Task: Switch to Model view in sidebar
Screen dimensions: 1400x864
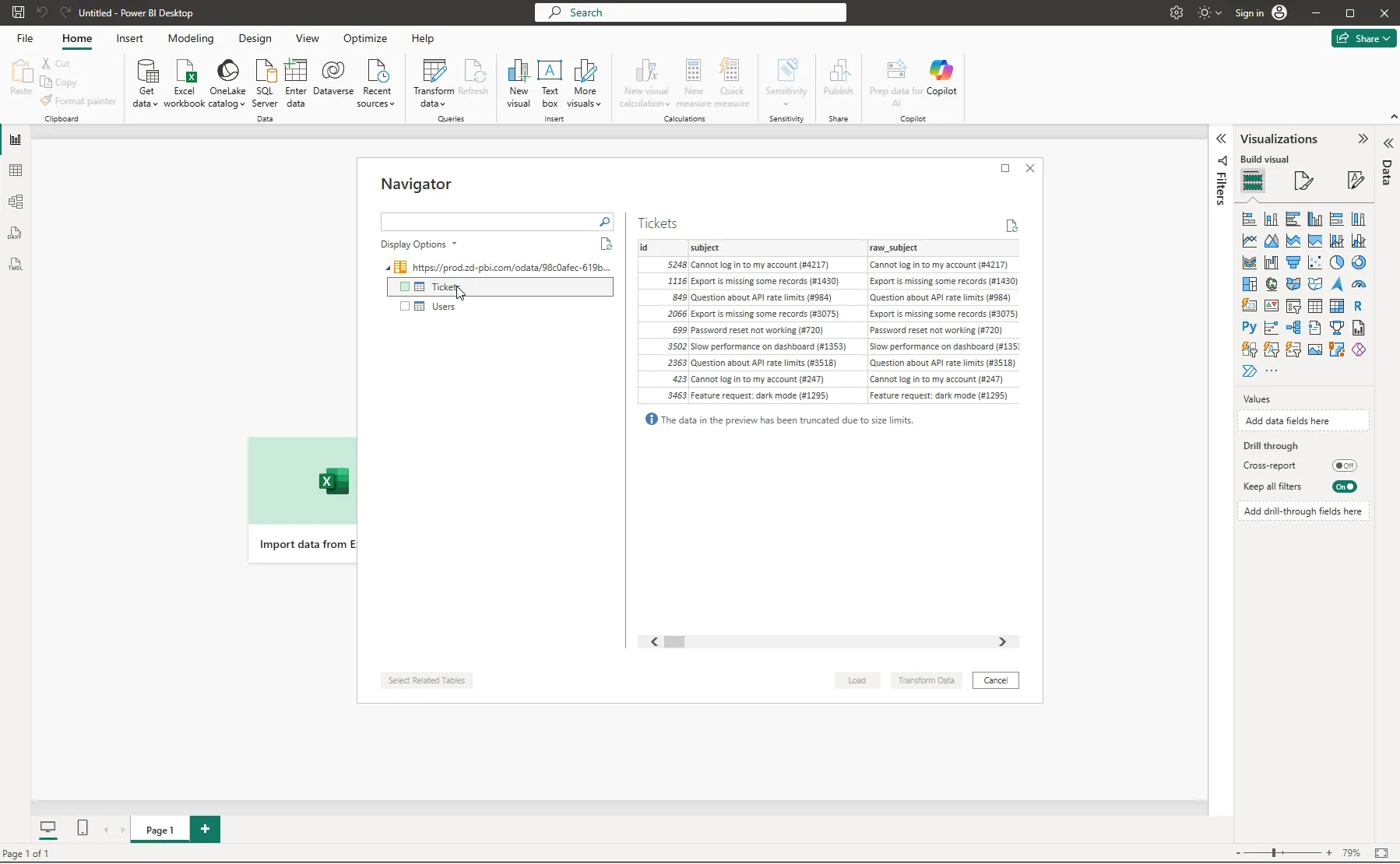Action: click(x=16, y=202)
